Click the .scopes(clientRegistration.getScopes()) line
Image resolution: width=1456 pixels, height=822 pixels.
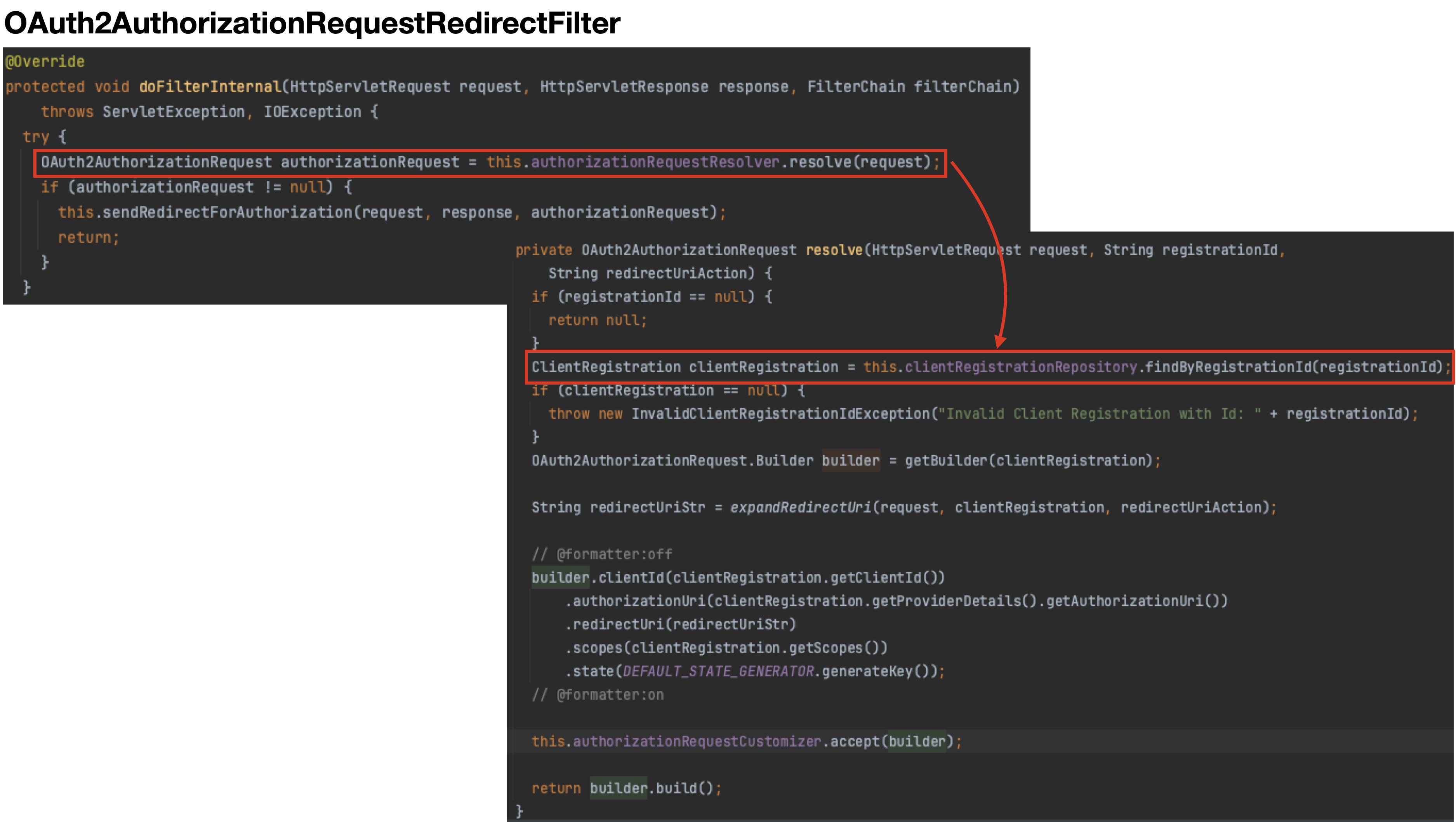[726, 648]
